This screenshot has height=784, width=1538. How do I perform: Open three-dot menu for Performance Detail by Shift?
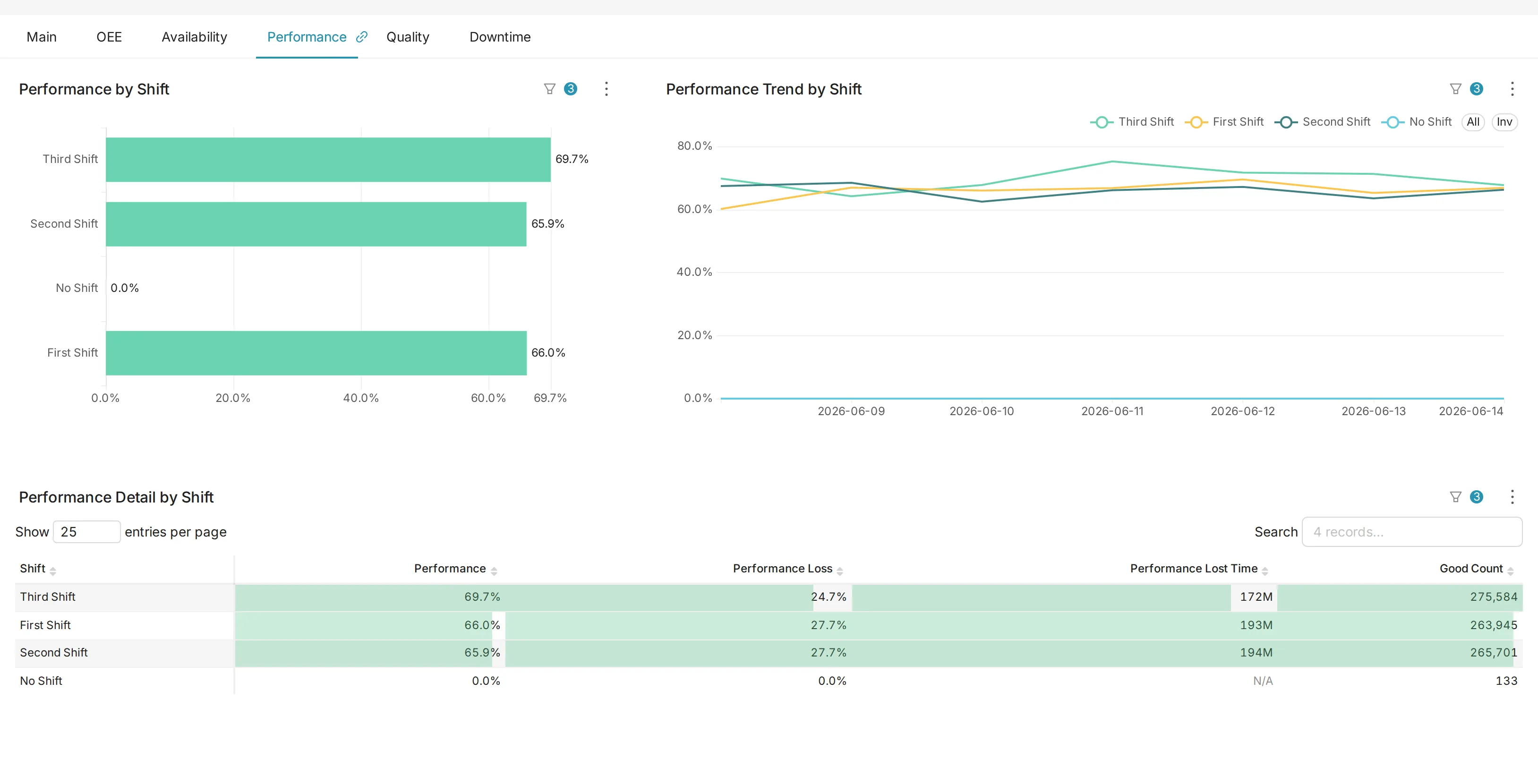coord(1512,497)
